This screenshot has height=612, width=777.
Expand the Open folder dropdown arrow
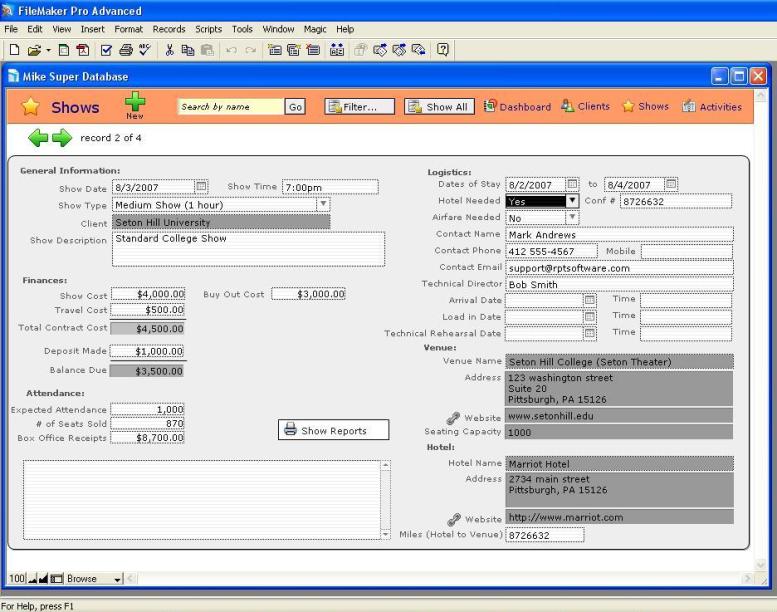pos(48,50)
